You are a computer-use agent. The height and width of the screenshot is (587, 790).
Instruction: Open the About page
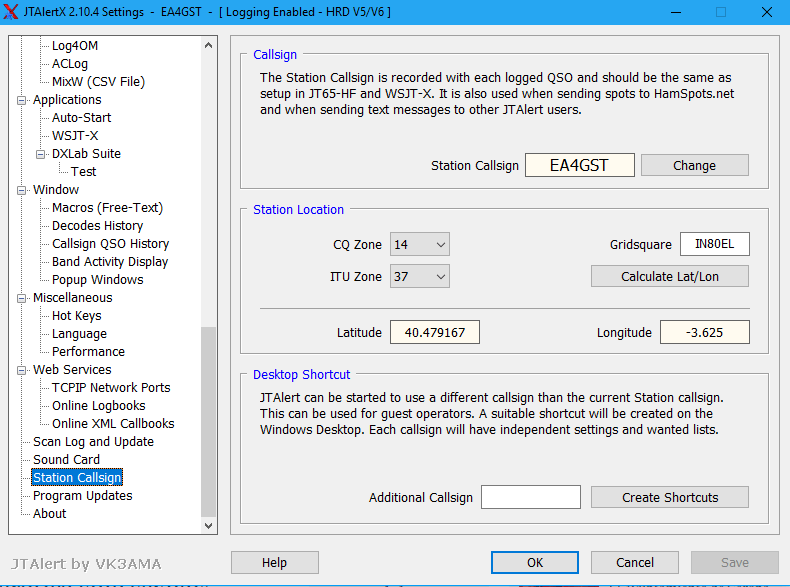(x=49, y=514)
